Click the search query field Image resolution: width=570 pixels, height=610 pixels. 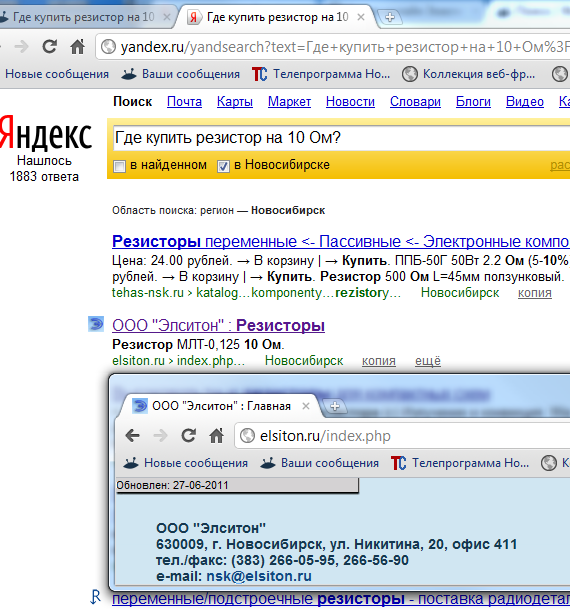pyautogui.click(x=342, y=138)
